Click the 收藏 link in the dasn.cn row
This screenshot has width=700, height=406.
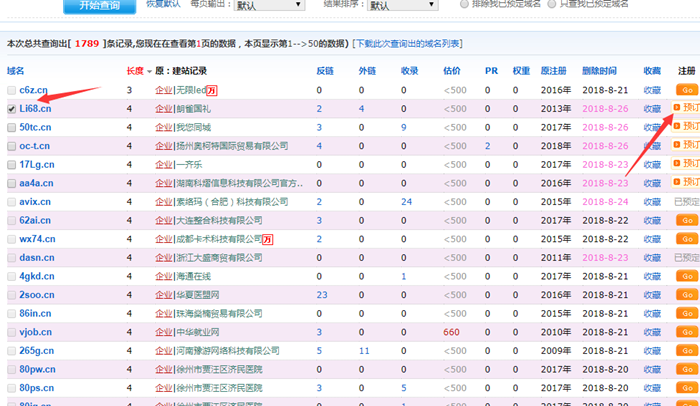coord(652,258)
